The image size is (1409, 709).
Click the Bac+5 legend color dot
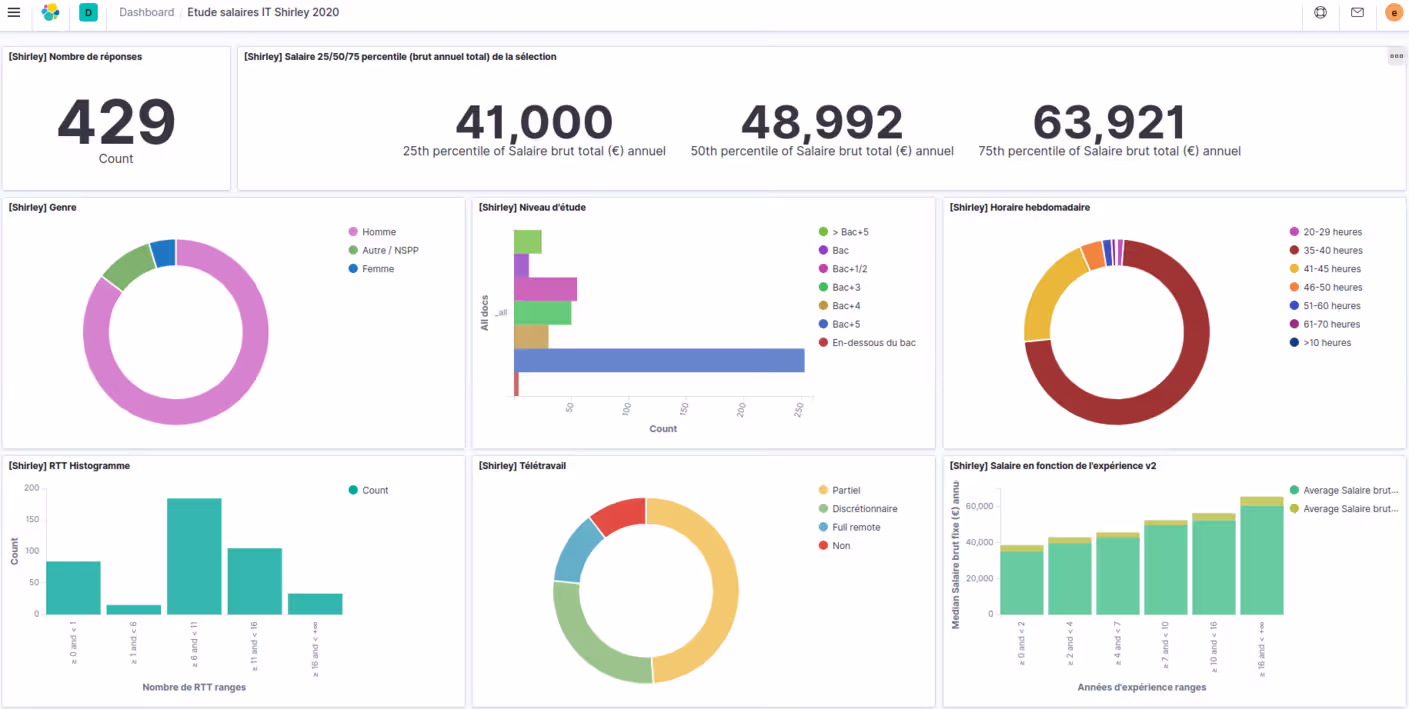(823, 324)
